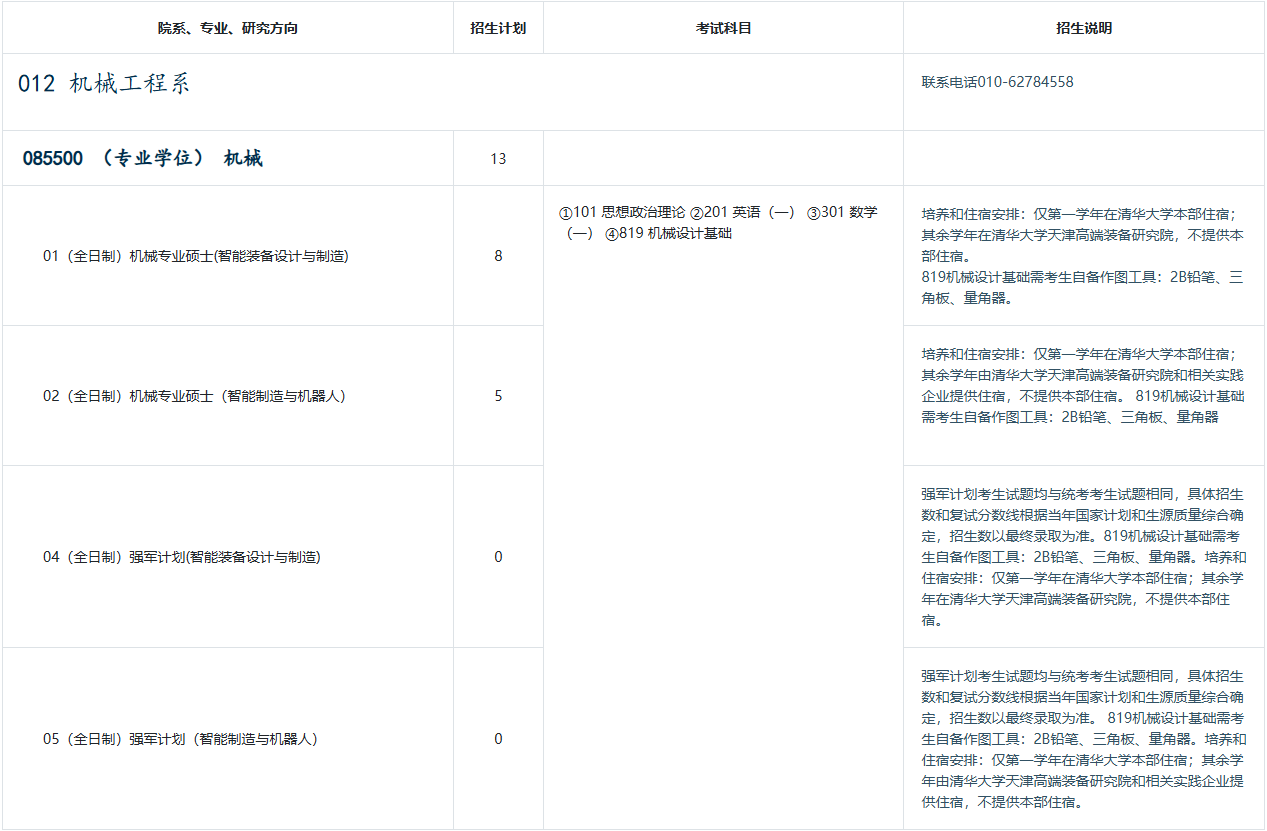This screenshot has height=831, width=1267.
Task: Select direction 02 机械专业硕士（智能制造与机器人）
Action: pos(195,396)
